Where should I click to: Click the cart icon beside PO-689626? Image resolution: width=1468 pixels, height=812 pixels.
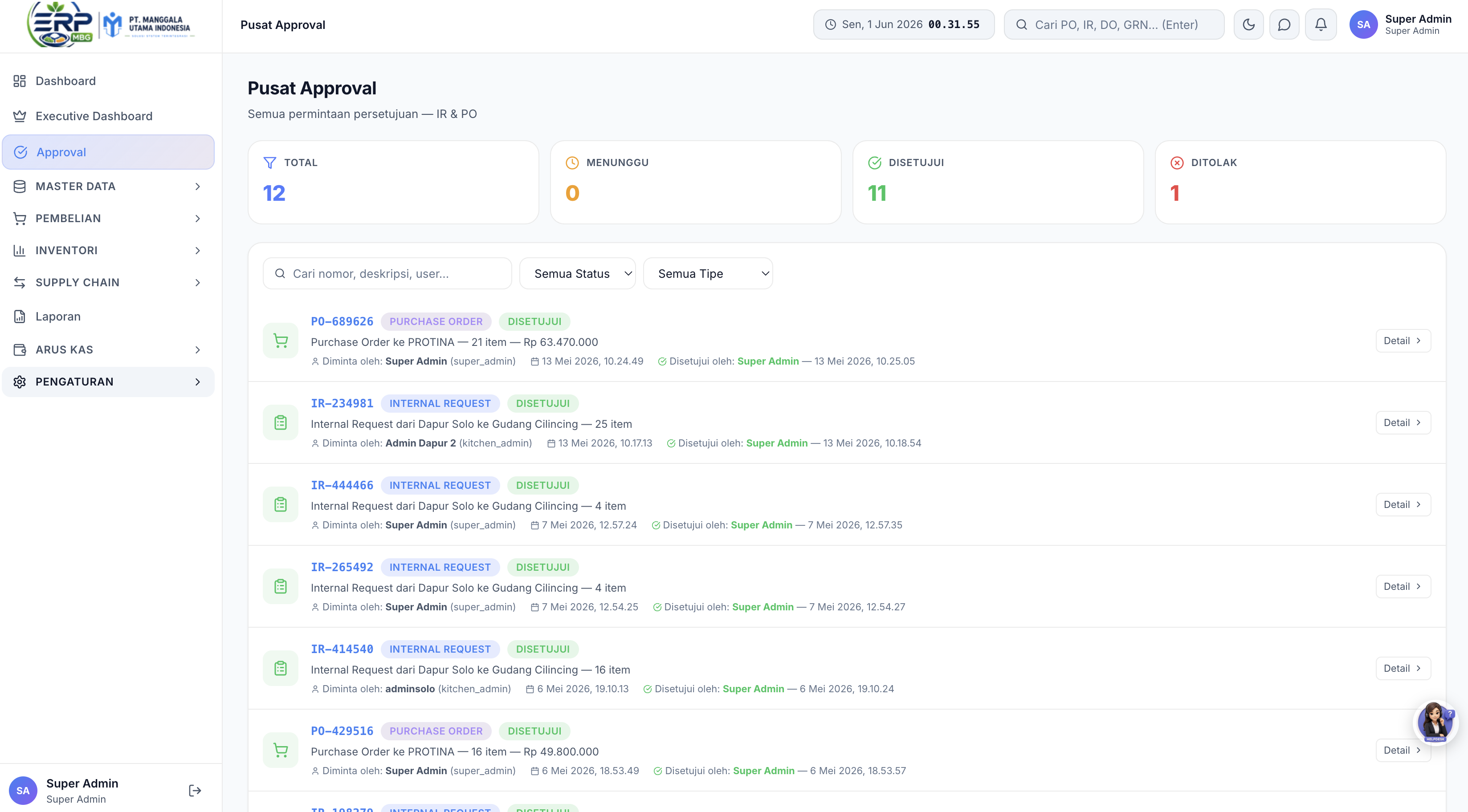tap(281, 341)
